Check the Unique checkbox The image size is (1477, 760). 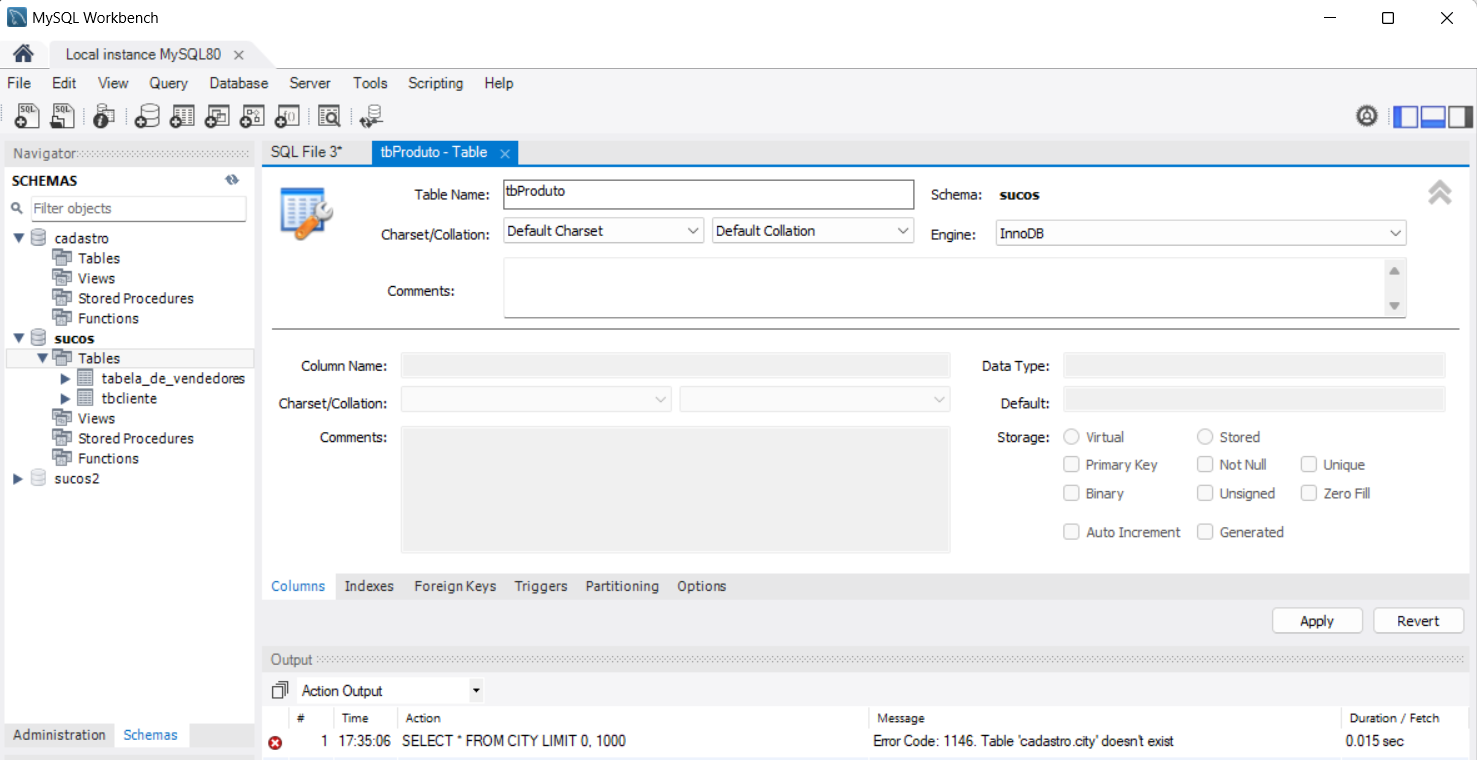(x=1309, y=465)
